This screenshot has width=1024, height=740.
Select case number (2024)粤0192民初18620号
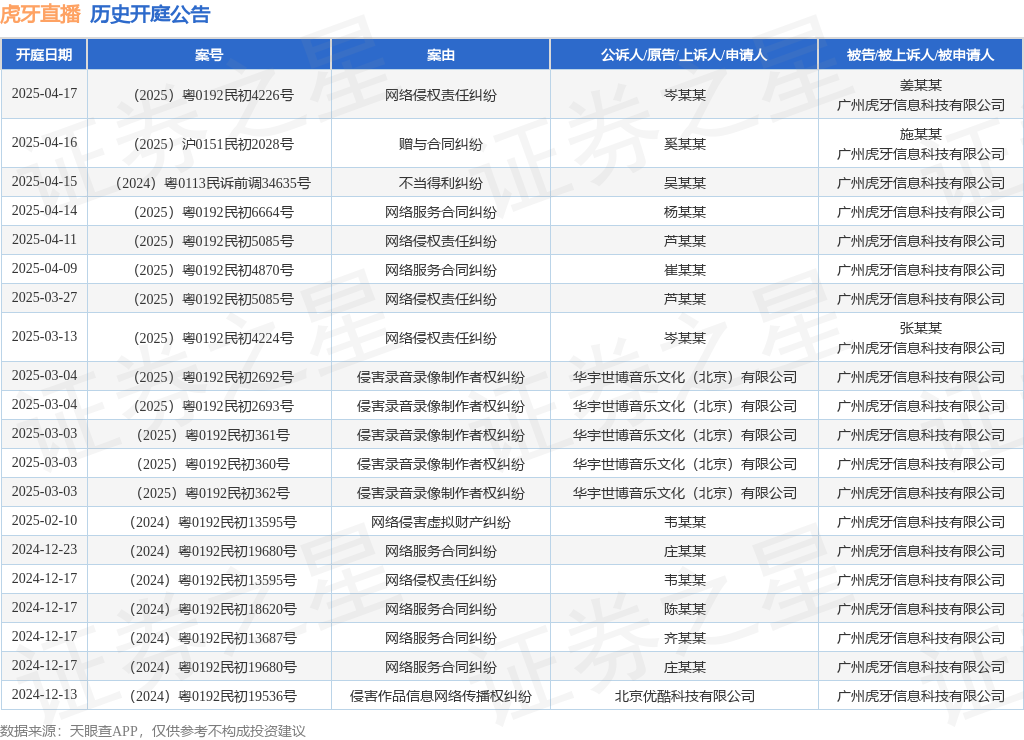click(214, 609)
